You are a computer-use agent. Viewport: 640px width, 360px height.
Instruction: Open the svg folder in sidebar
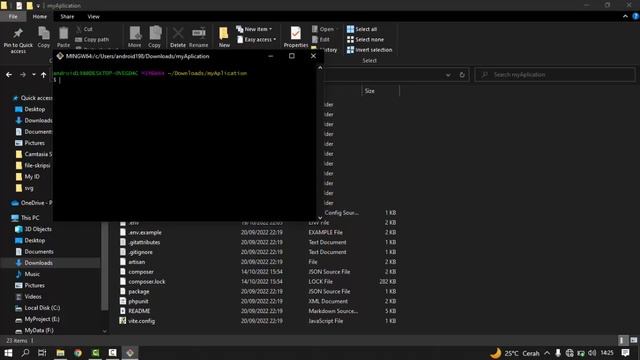click(x=24, y=188)
